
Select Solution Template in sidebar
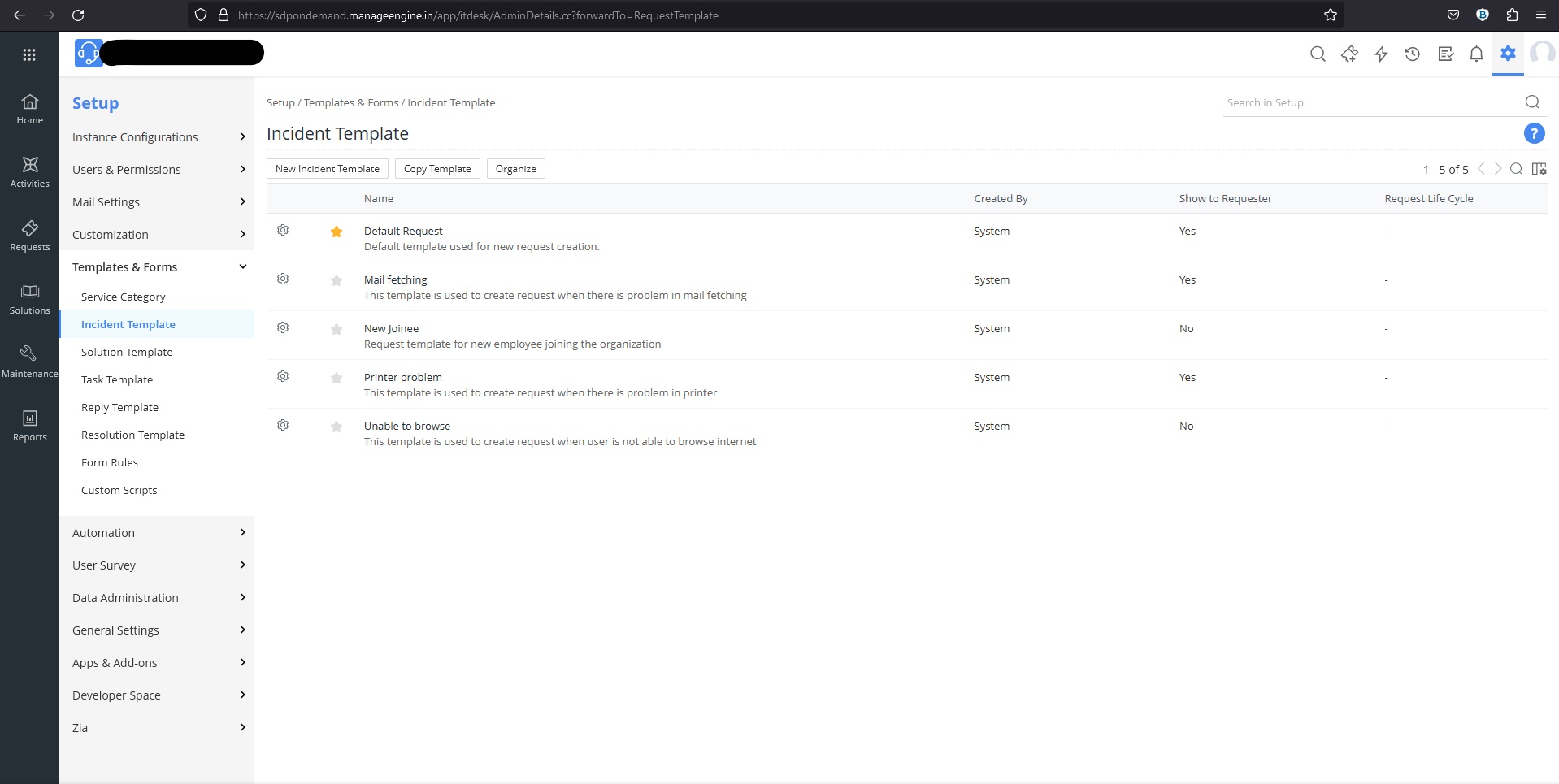[127, 353]
